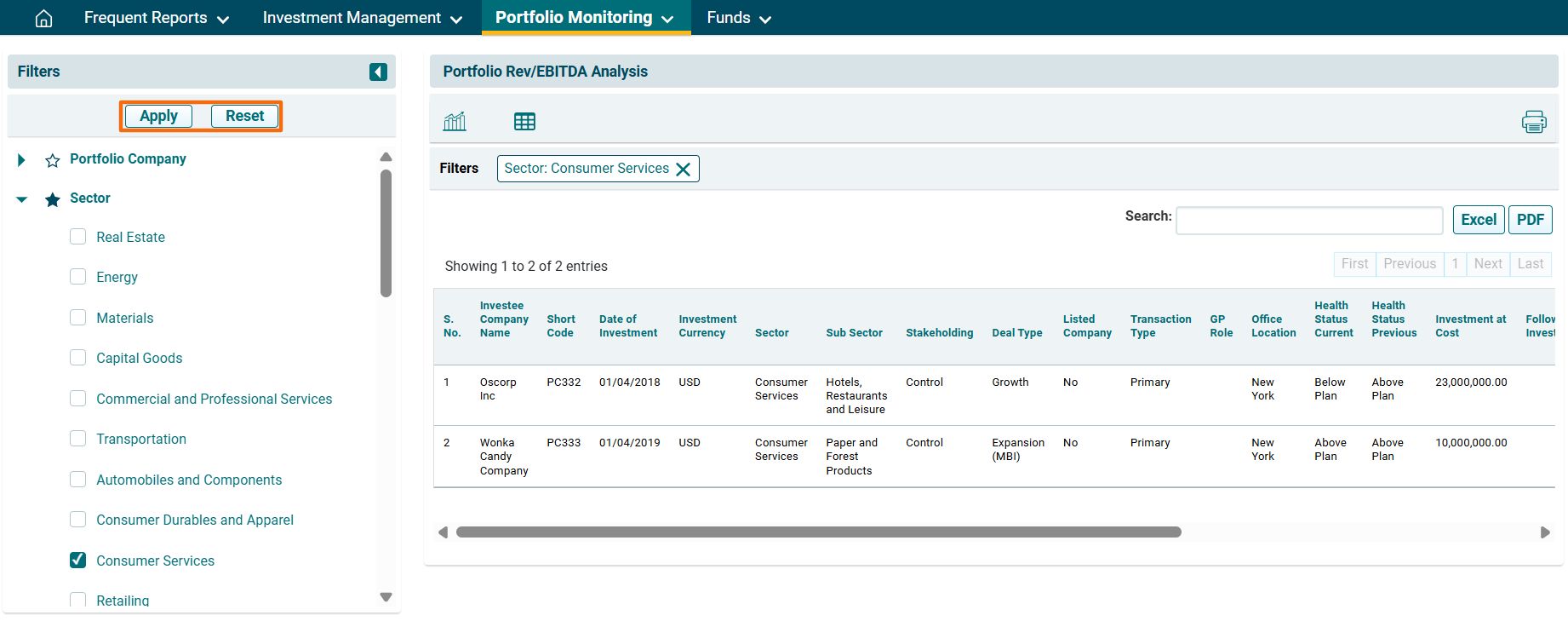This screenshot has width=1568, height=621.
Task: Export table to Excel
Action: click(x=1478, y=220)
